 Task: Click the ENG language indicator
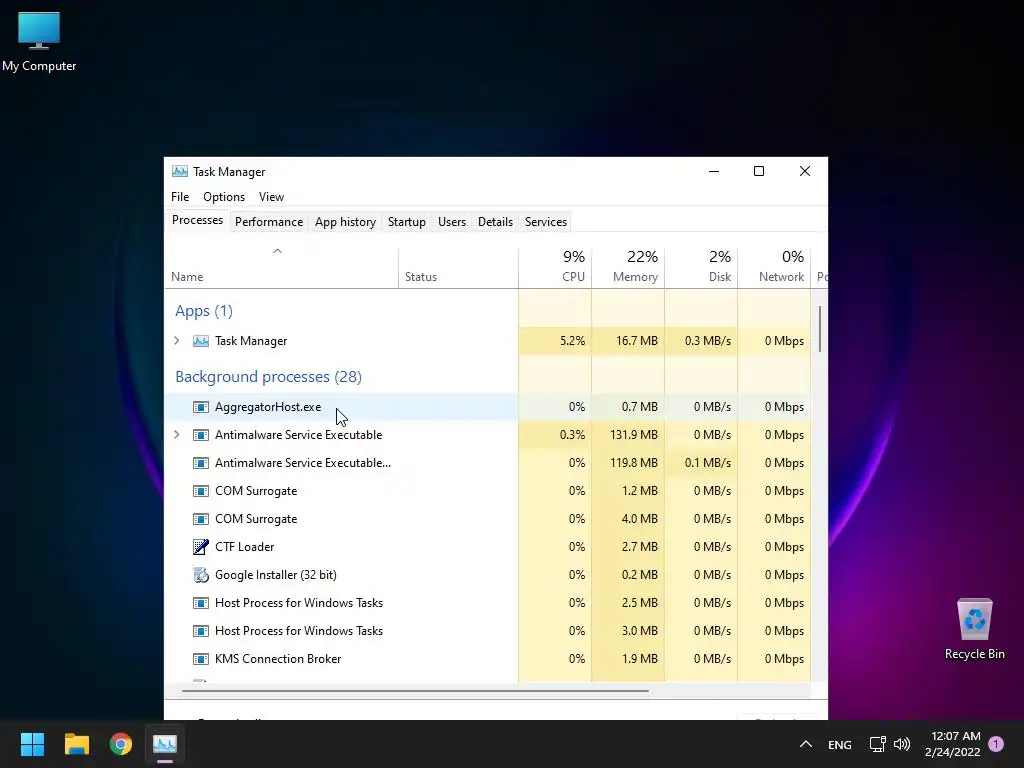point(840,744)
